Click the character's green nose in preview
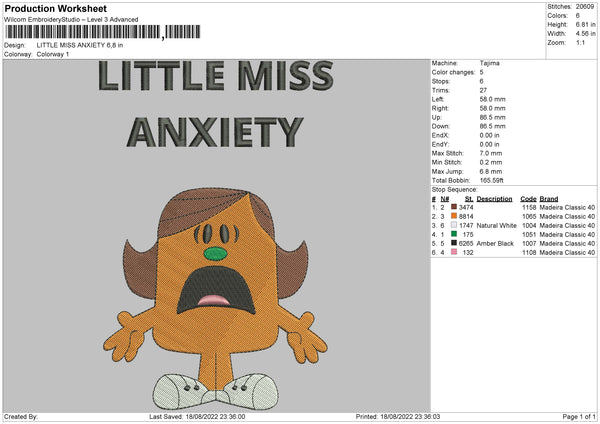Viewport: 600px width, 424px height. click(x=215, y=254)
